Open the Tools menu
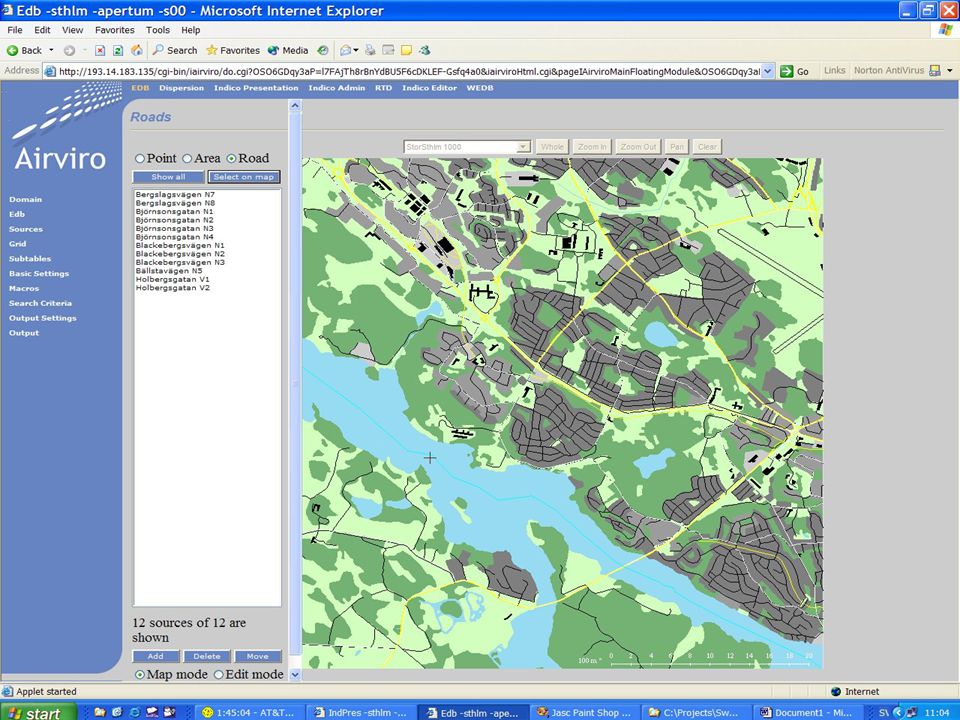This screenshot has height=720, width=960. pos(158,30)
